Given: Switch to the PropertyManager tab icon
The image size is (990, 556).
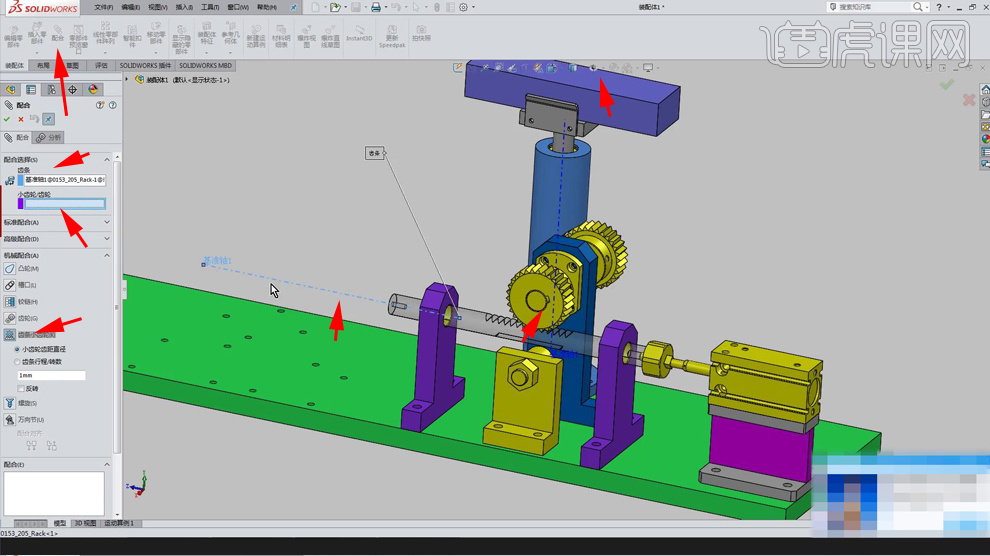Looking at the screenshot, I should point(31,90).
